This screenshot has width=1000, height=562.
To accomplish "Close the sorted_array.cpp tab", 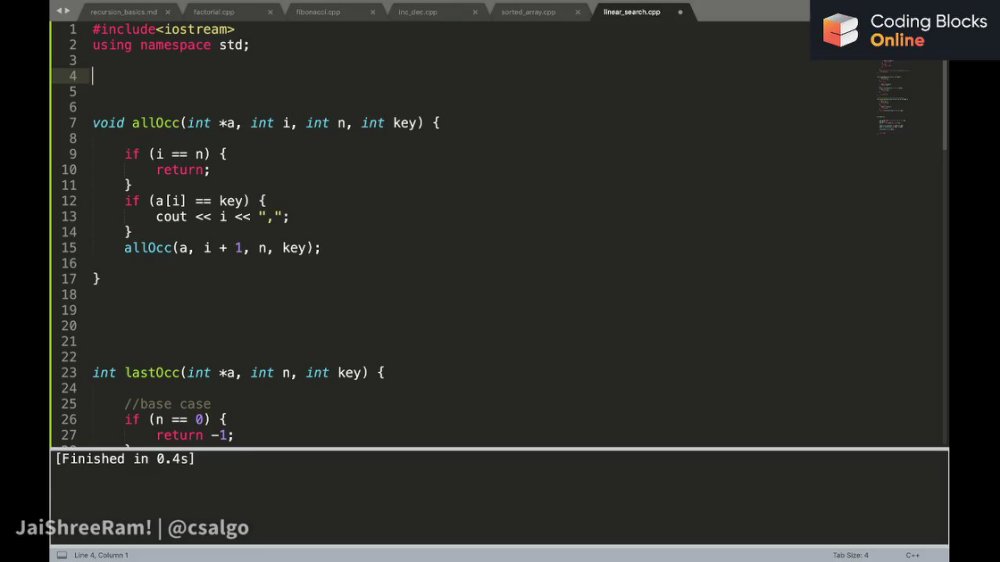I will [x=578, y=12].
